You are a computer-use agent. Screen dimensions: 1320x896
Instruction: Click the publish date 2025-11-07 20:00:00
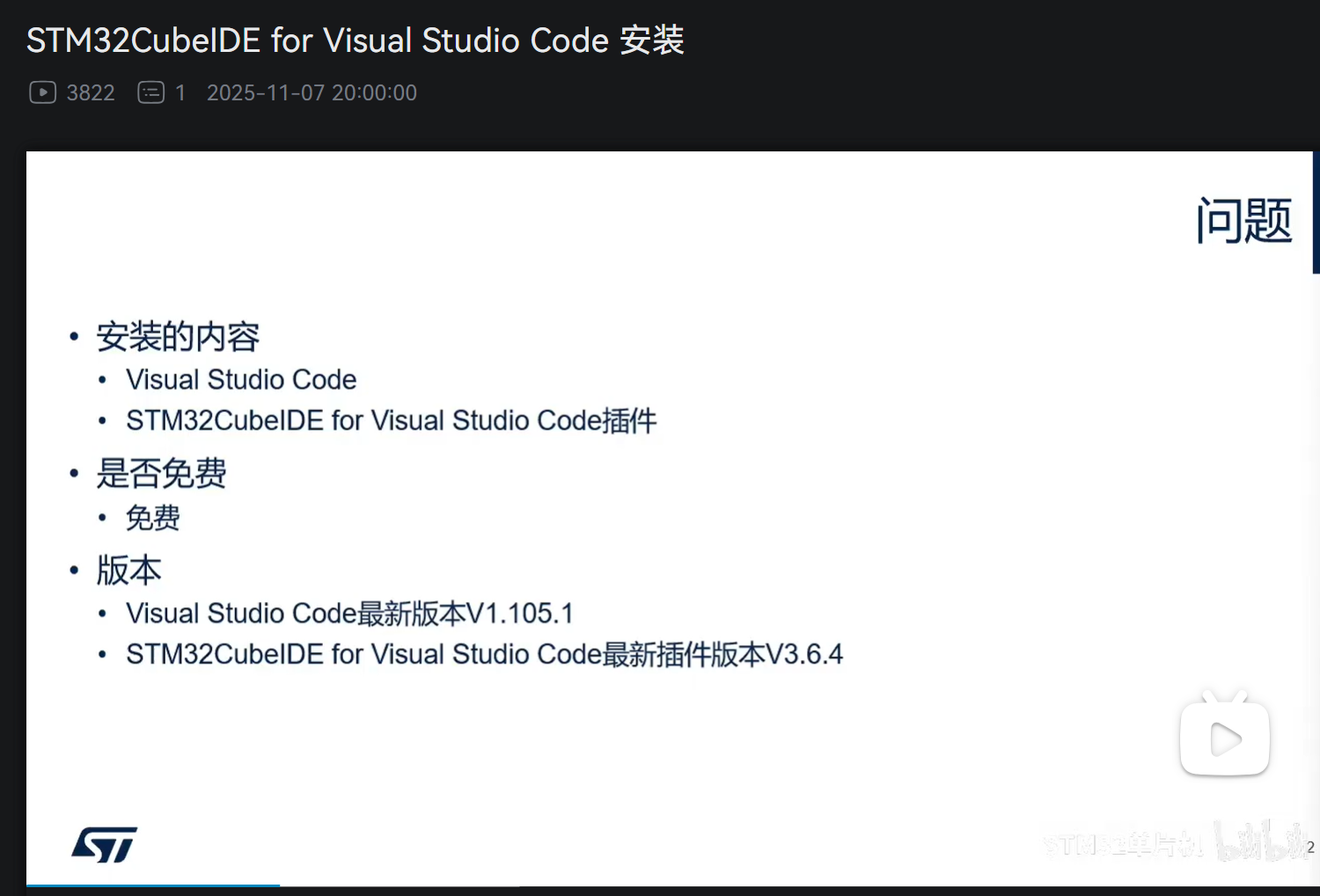click(312, 93)
